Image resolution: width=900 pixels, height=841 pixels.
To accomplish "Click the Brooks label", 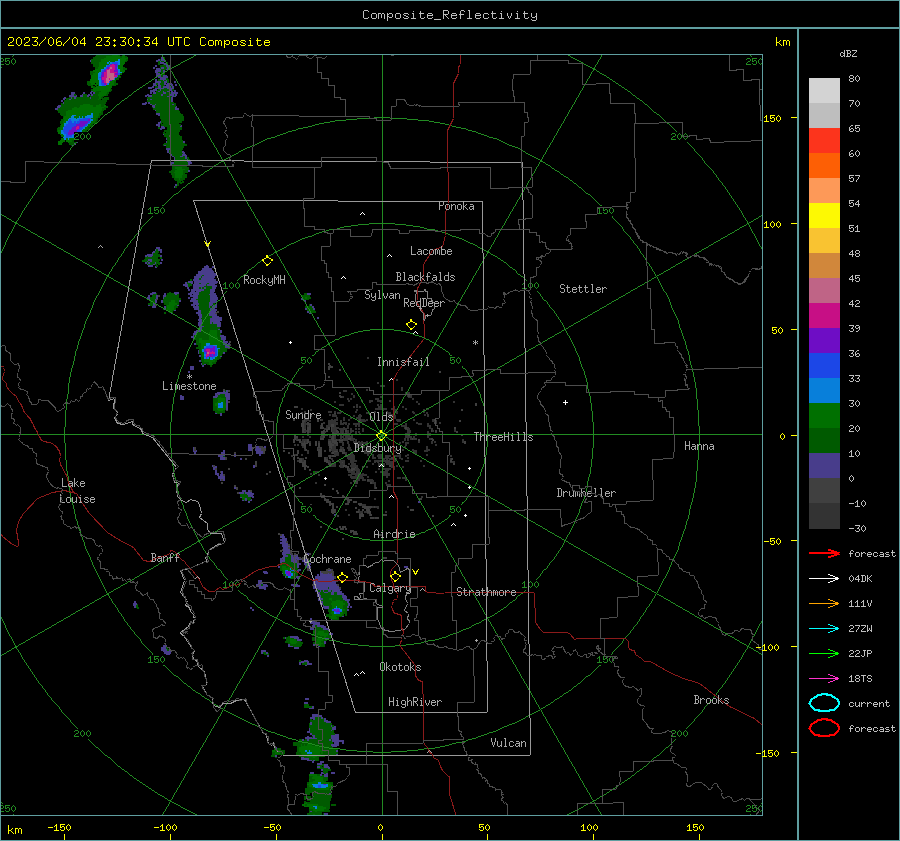I will (711, 700).
